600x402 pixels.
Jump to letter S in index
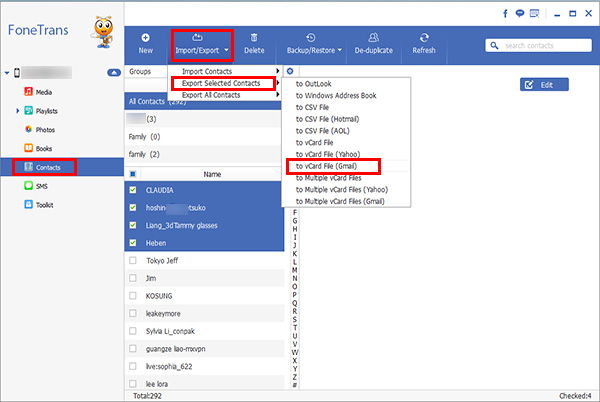tap(294, 319)
